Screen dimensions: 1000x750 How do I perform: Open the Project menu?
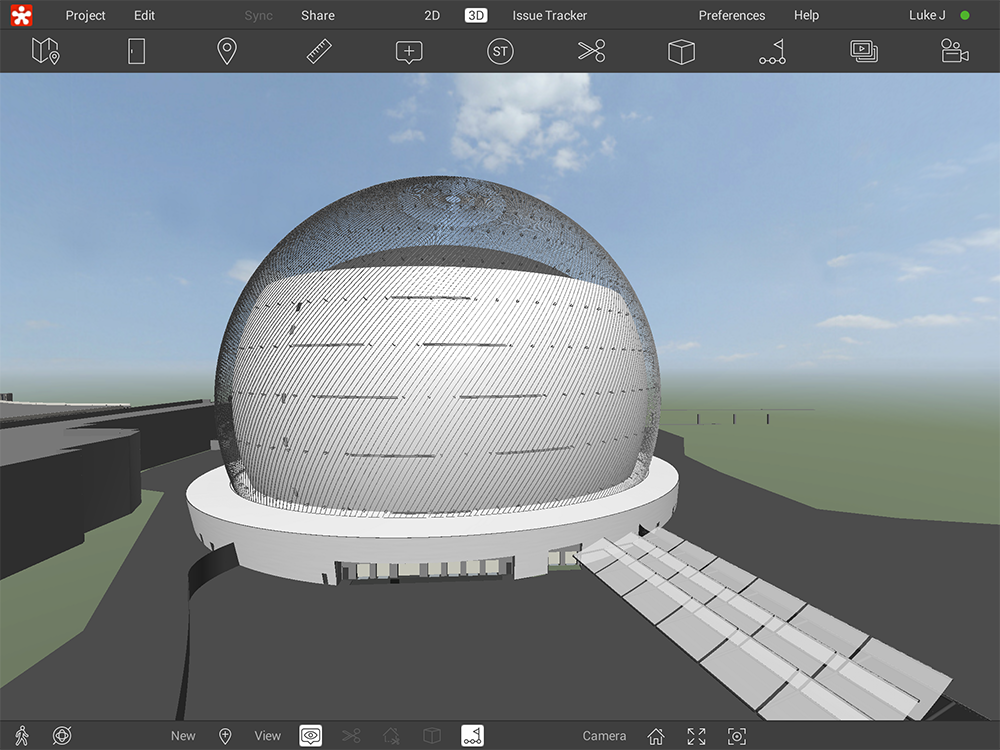85,15
